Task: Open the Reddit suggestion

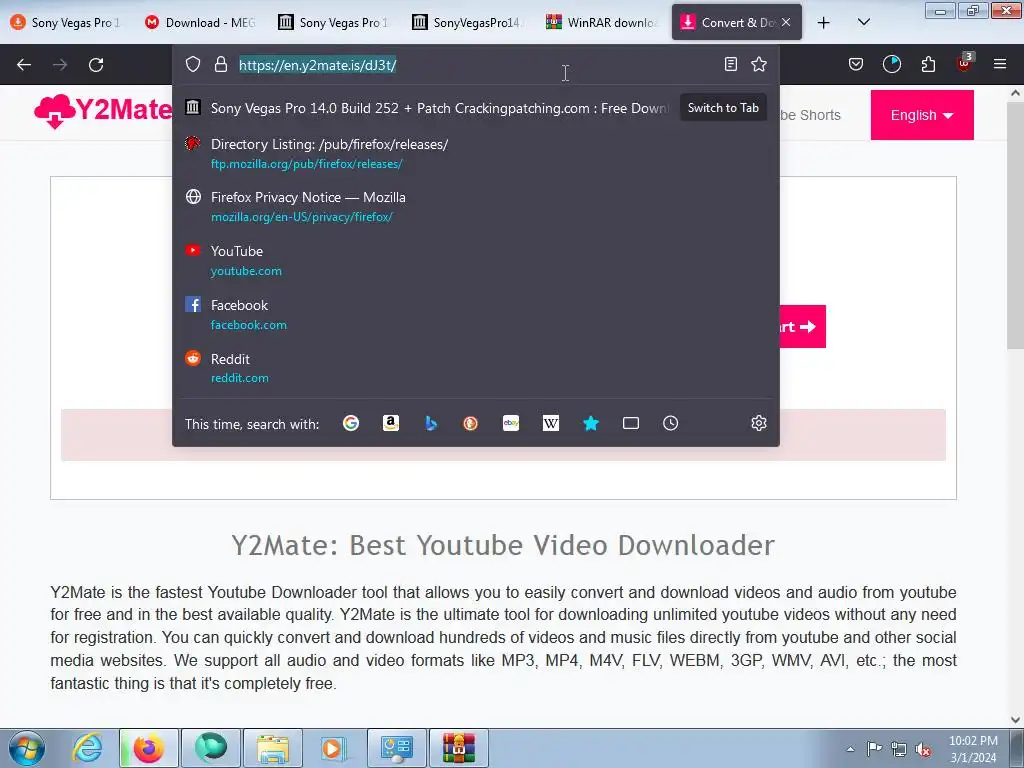Action: [475, 368]
